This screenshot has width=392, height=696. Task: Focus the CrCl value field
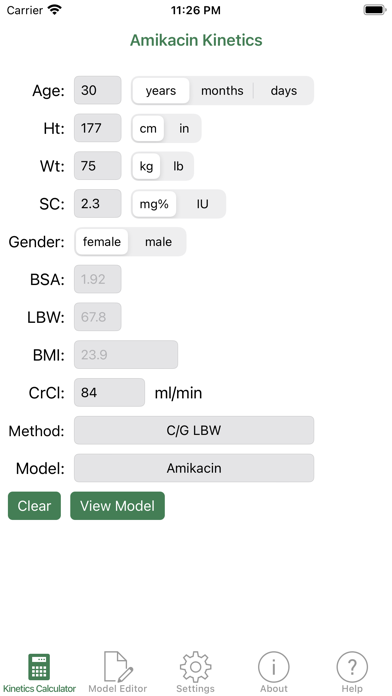pos(109,392)
